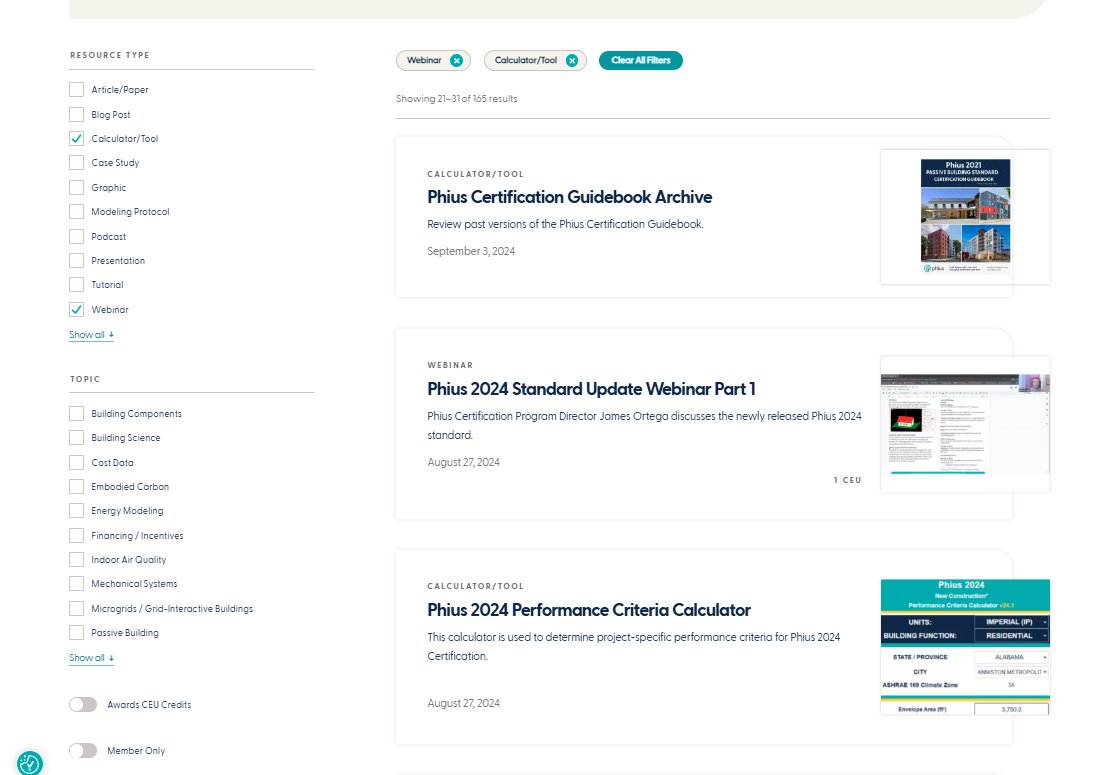The width and height of the screenshot is (1116, 775).
Task: Check the Article/Paper resource type
Action: (76, 89)
